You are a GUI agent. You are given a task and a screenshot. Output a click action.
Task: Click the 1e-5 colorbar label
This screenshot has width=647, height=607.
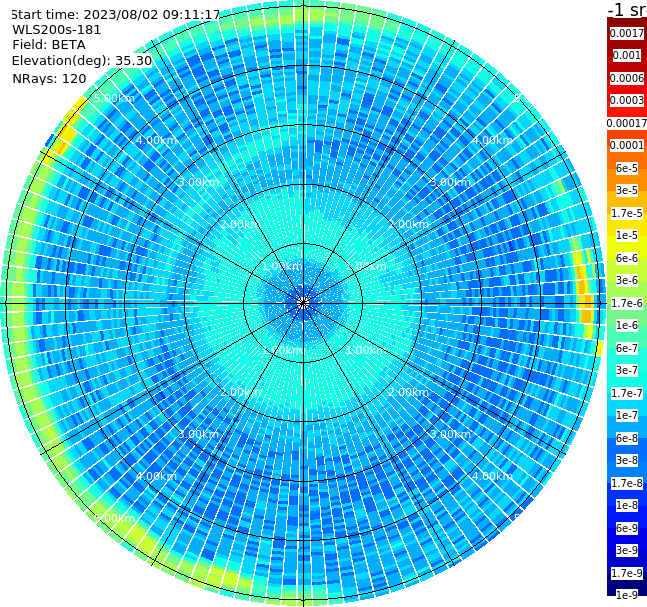coord(627,235)
